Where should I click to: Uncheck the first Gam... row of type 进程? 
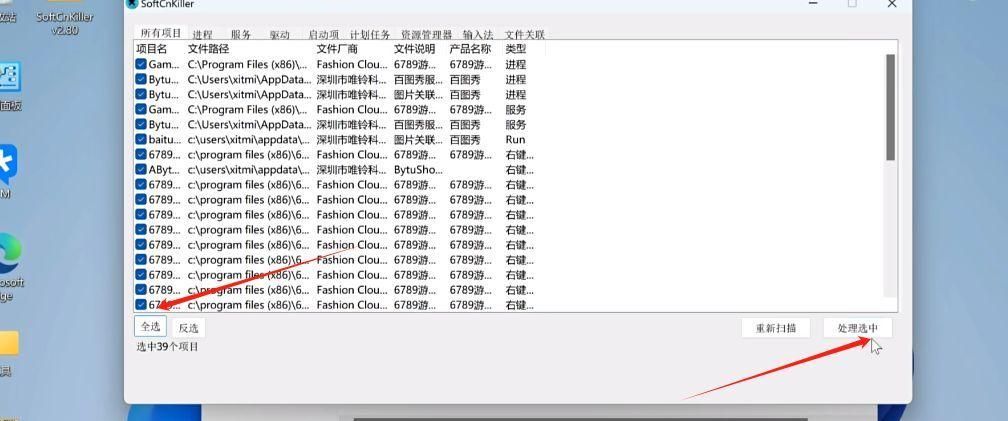click(141, 64)
